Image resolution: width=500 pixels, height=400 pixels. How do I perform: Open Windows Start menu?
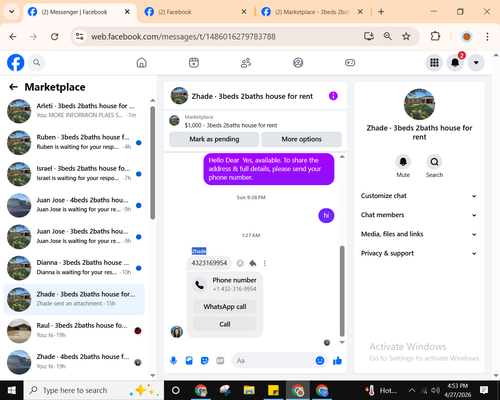pos(12,390)
